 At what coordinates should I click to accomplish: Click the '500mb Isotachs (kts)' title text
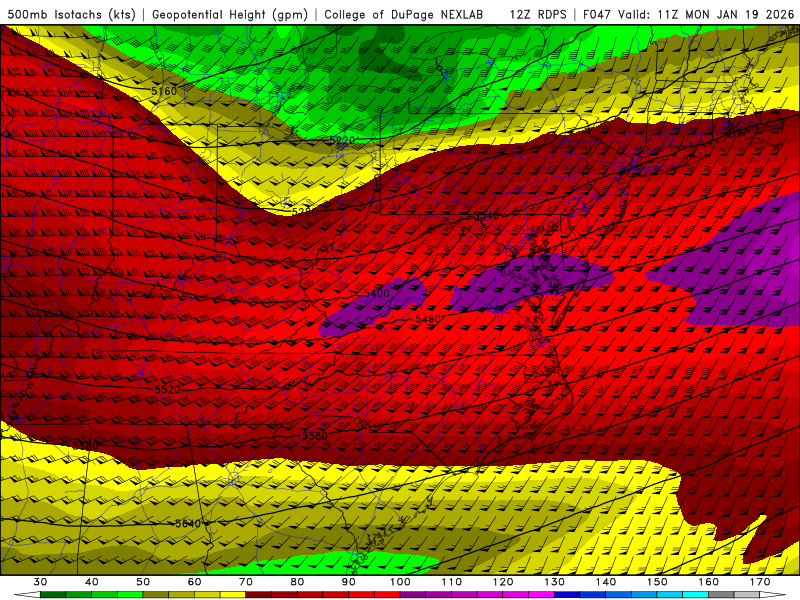coord(71,14)
